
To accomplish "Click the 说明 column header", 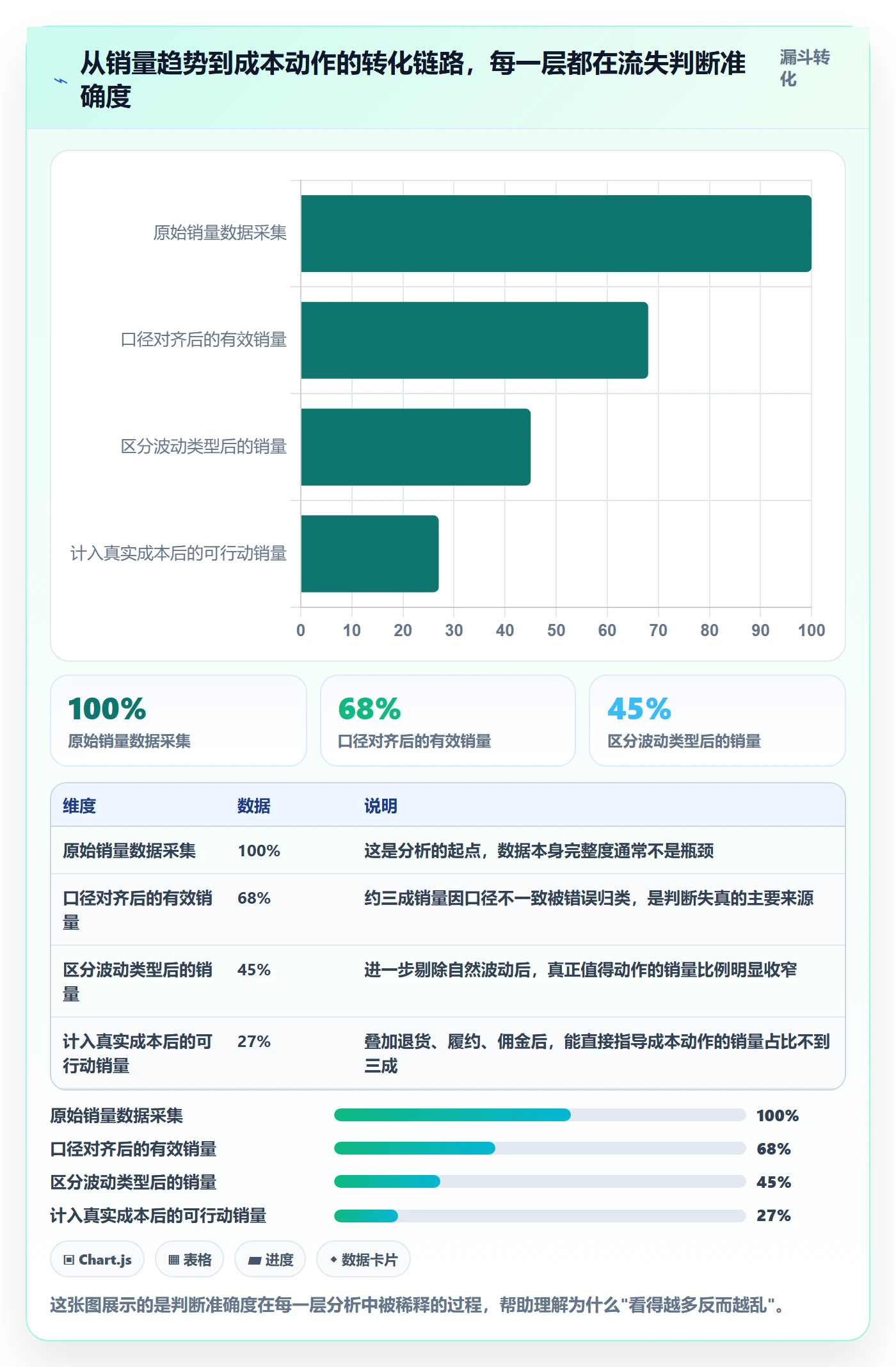I will pyautogui.click(x=381, y=806).
